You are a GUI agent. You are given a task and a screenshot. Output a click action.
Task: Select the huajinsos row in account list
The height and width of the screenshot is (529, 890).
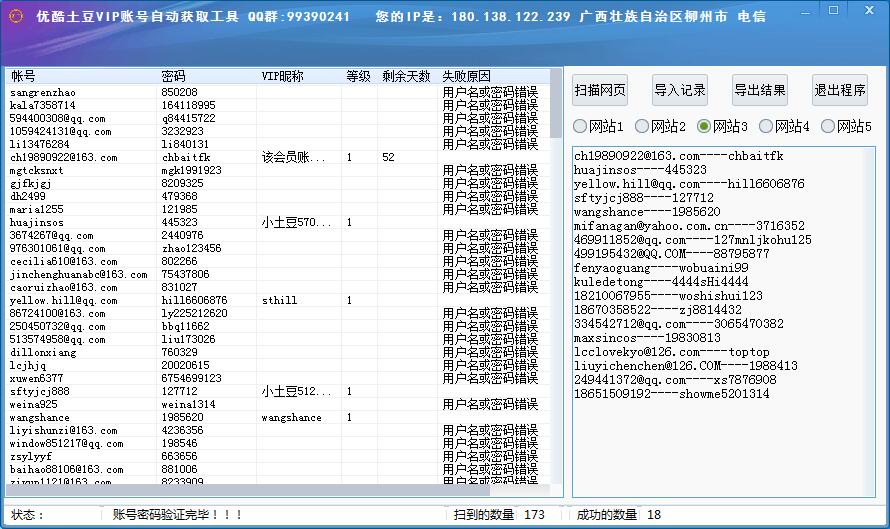(278, 222)
